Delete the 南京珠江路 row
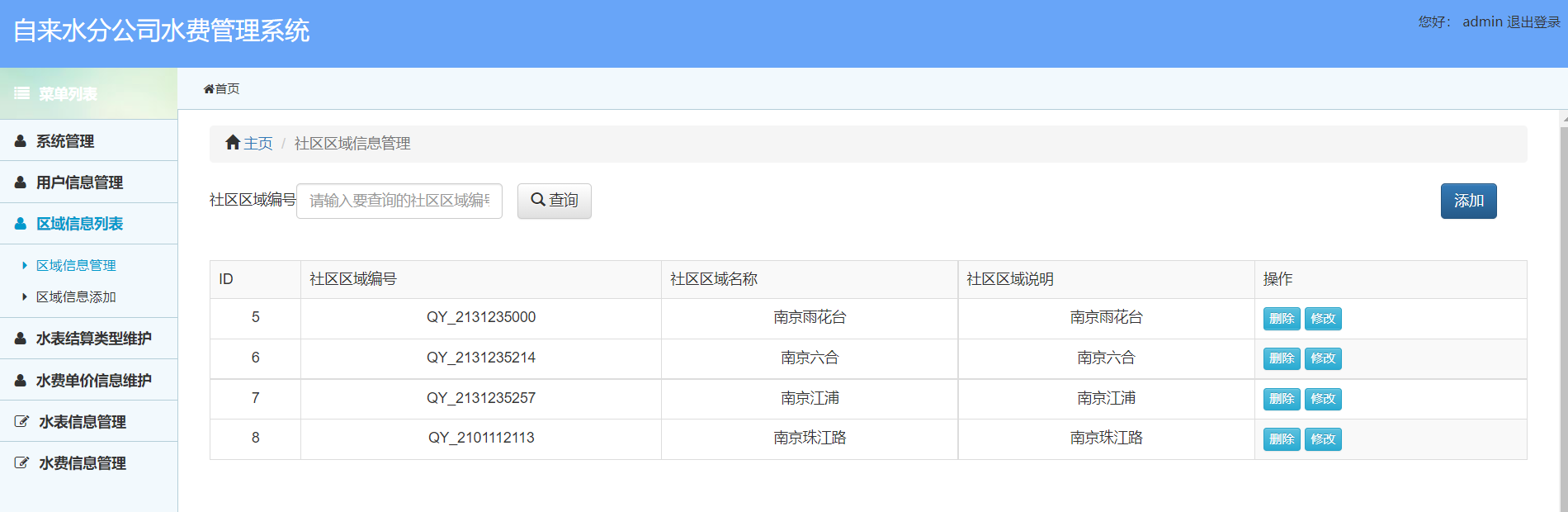 click(1282, 439)
